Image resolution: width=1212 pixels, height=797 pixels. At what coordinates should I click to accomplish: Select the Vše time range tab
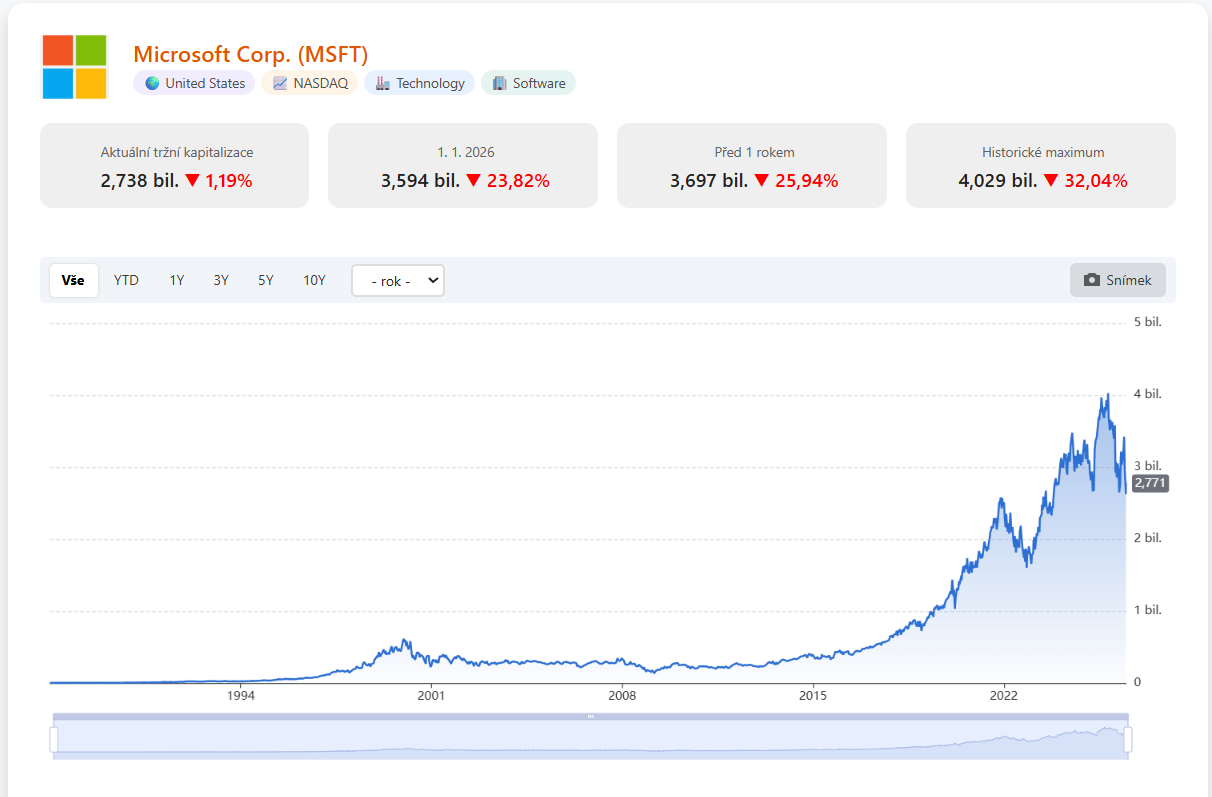(x=73, y=280)
